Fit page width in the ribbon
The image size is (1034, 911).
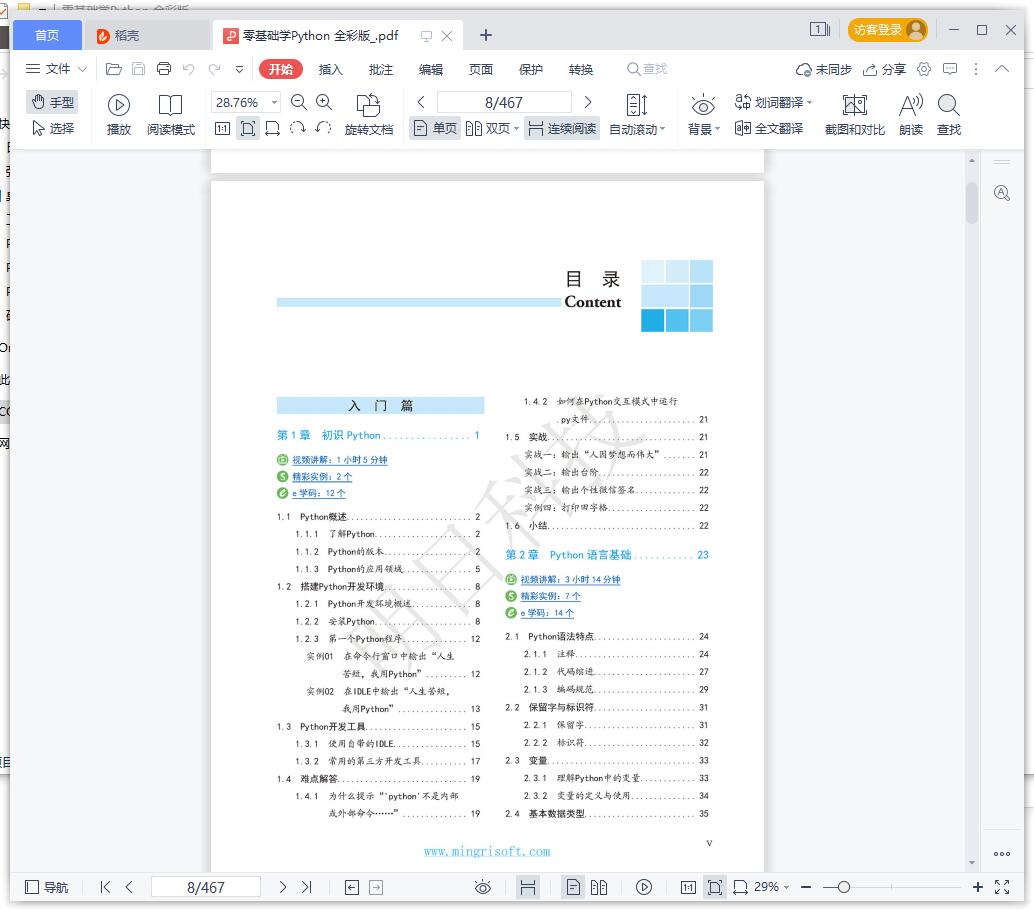[x=272, y=129]
